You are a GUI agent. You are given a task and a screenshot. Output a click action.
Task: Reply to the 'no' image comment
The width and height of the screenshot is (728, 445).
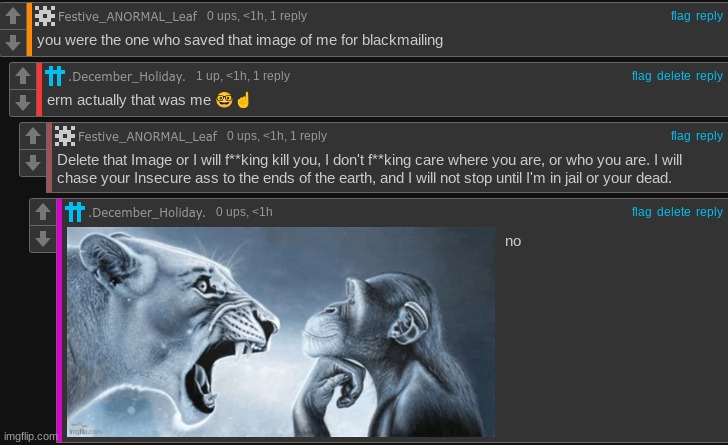click(709, 212)
